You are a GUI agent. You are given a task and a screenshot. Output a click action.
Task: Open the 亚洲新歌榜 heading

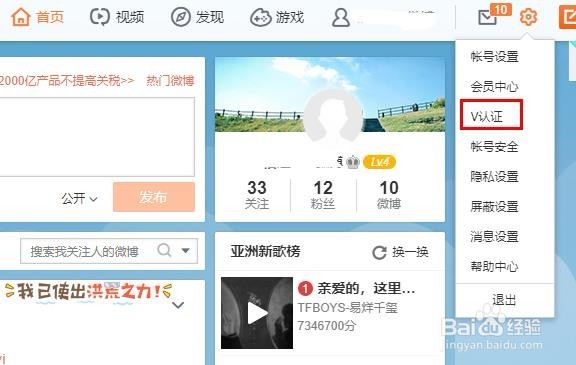click(x=266, y=252)
